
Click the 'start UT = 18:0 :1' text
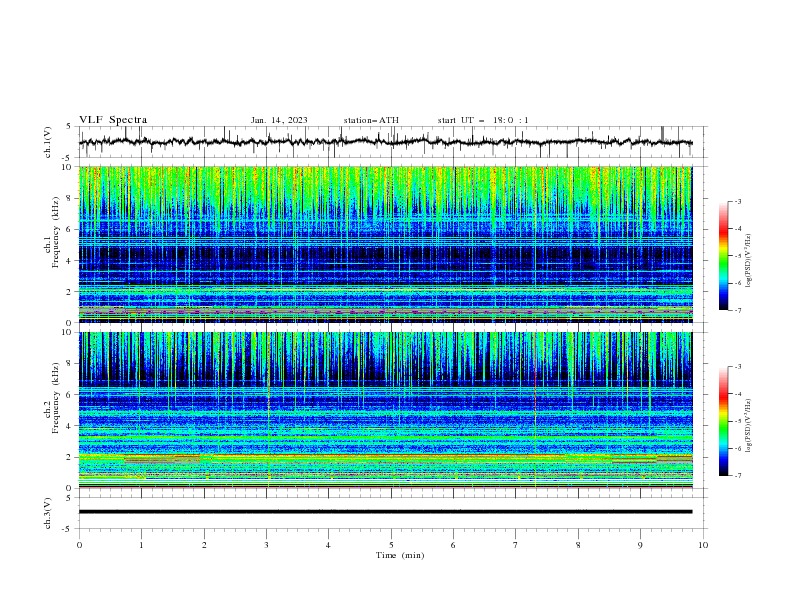pos(483,120)
